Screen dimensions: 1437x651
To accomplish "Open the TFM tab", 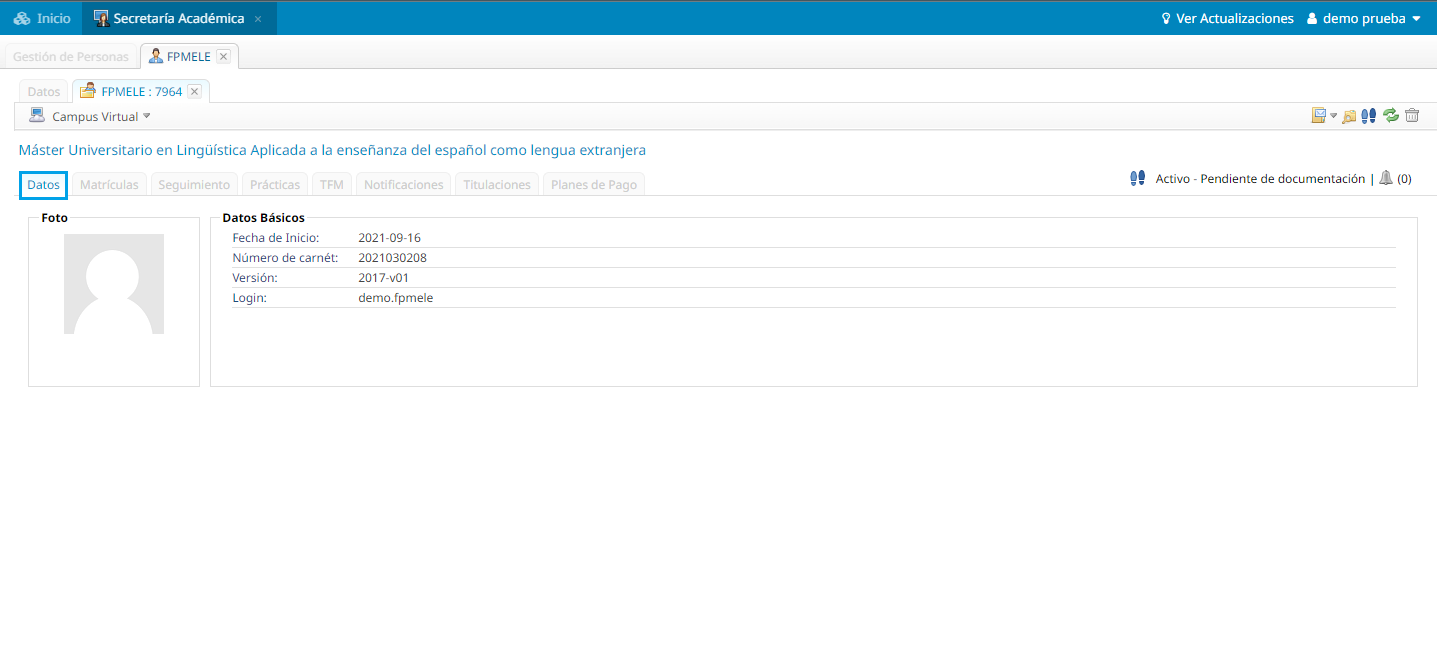I will tap(331, 185).
